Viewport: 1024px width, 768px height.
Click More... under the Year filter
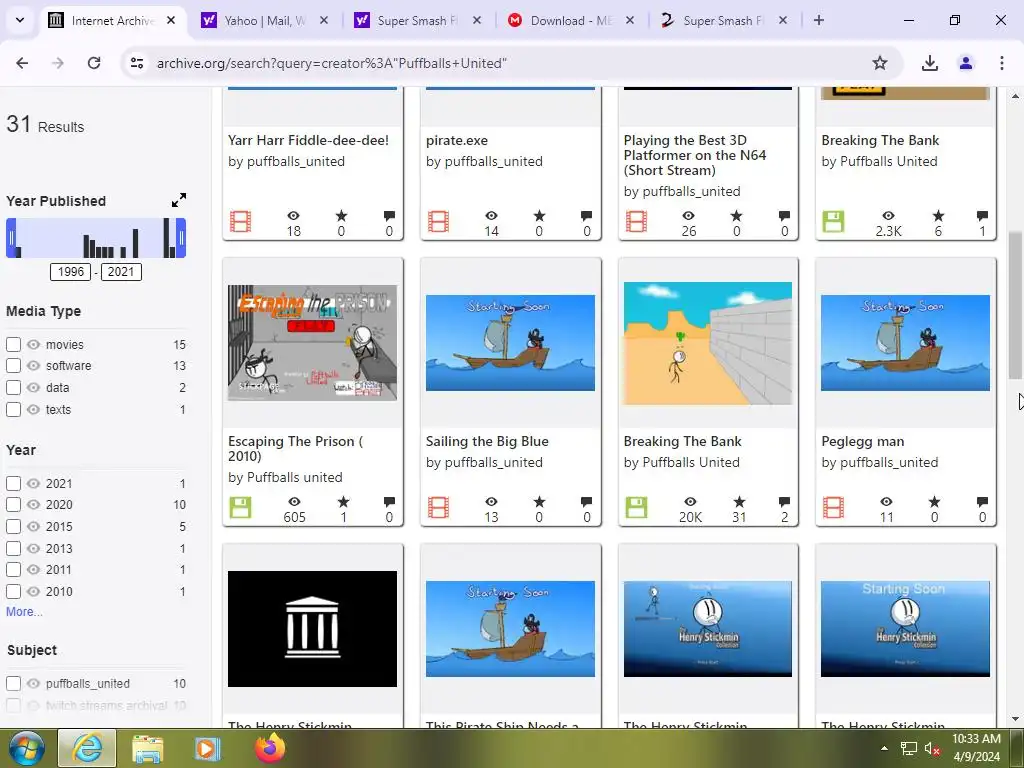point(24,612)
